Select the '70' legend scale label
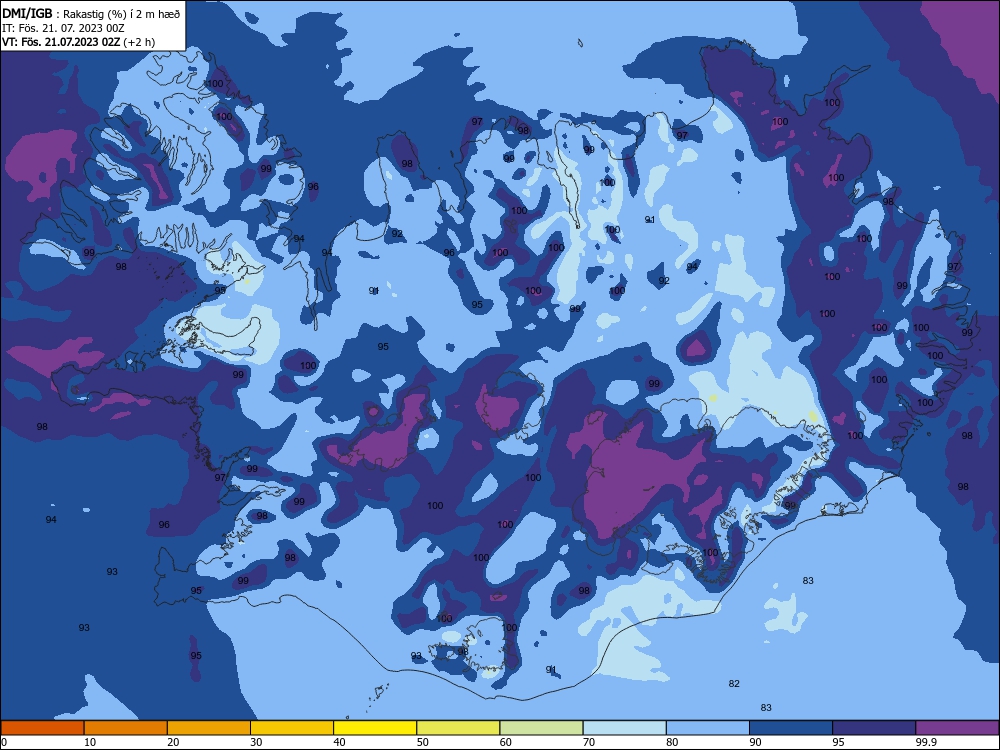The width and height of the screenshot is (1000, 750). pos(589,742)
